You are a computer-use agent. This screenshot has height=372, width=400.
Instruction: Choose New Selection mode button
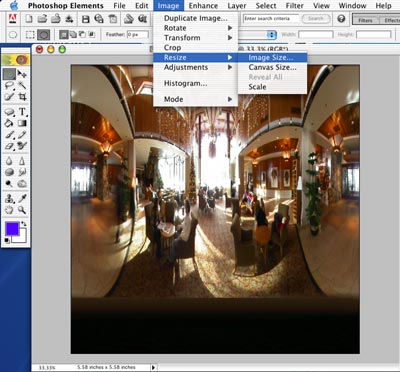tap(63, 34)
